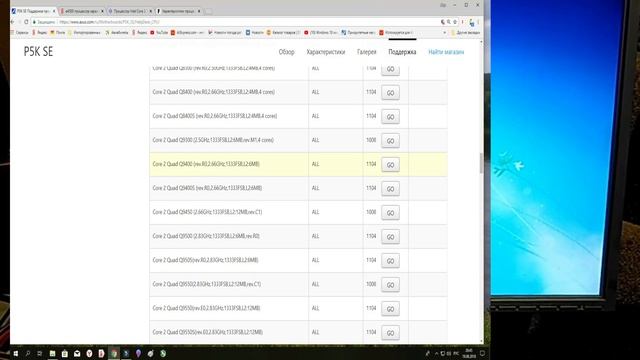Show hidden system tray icons
The height and width of the screenshot is (360, 640).
tap(436, 353)
